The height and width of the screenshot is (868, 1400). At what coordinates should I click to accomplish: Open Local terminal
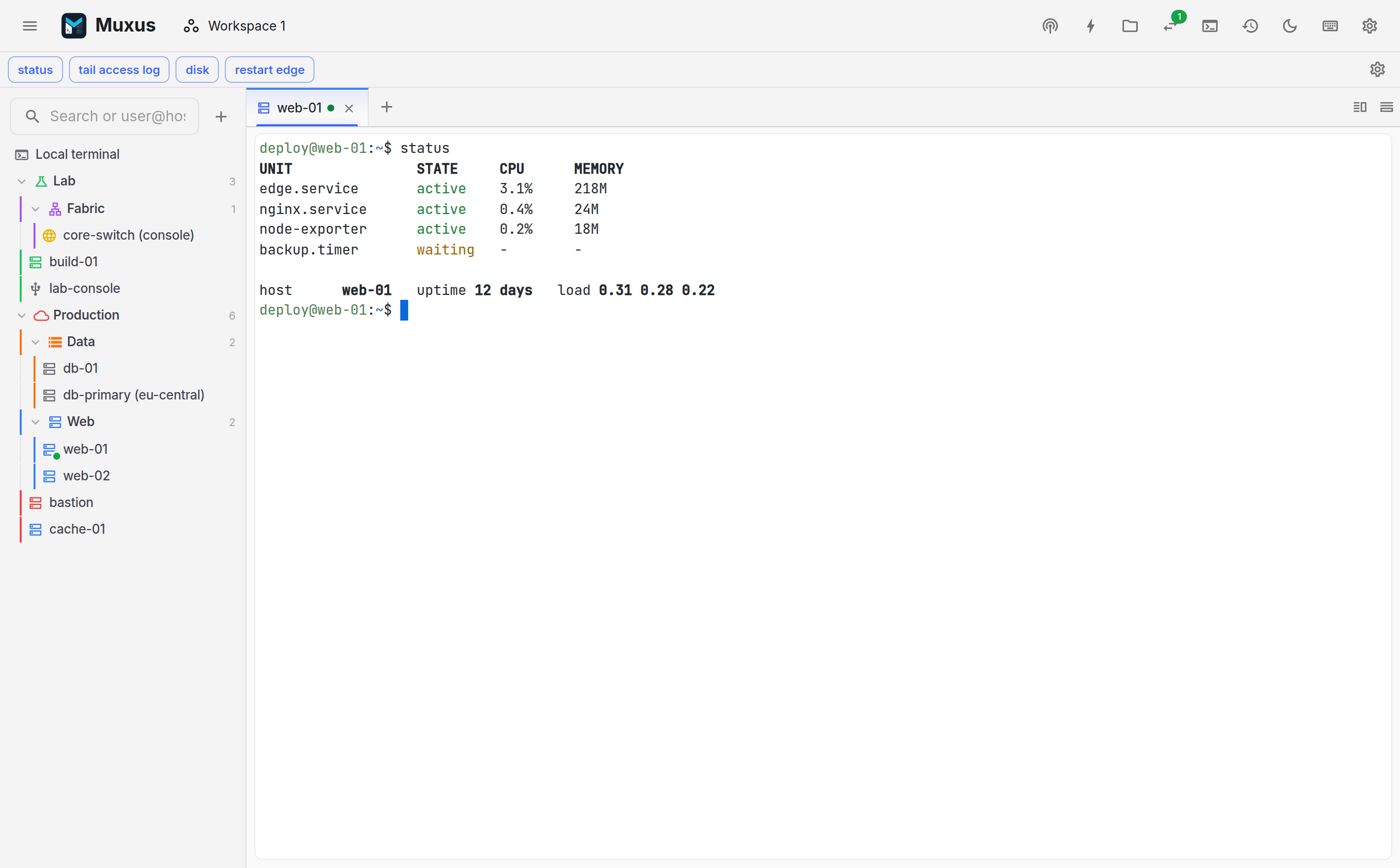[x=123, y=154]
